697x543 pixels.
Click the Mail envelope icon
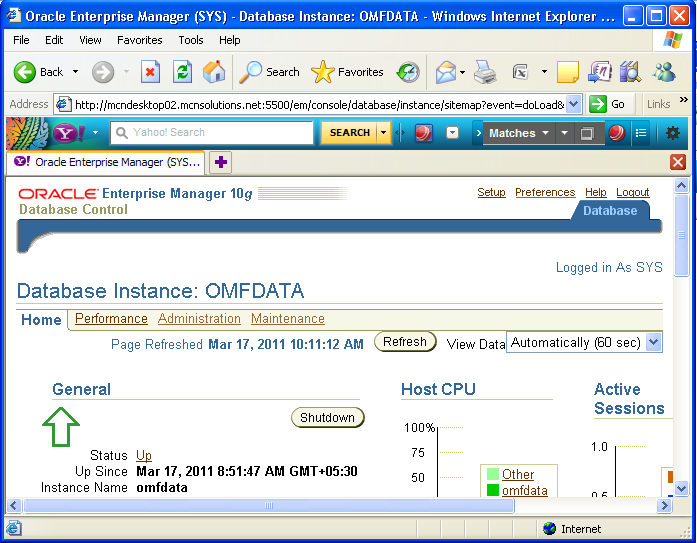click(x=446, y=72)
